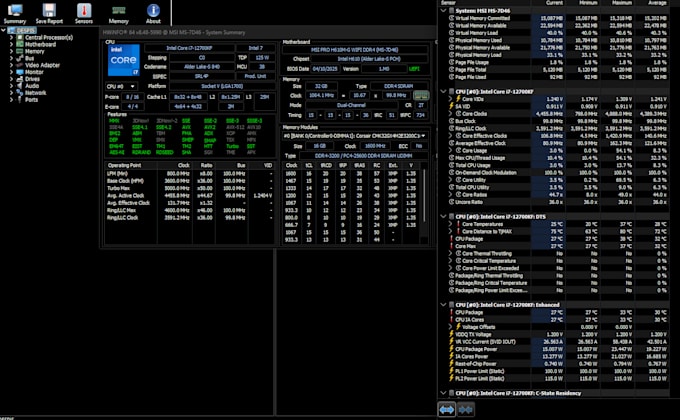Screen dimensions: 680x420
Task: Open the Sensors thermometer icon
Action: point(84,13)
